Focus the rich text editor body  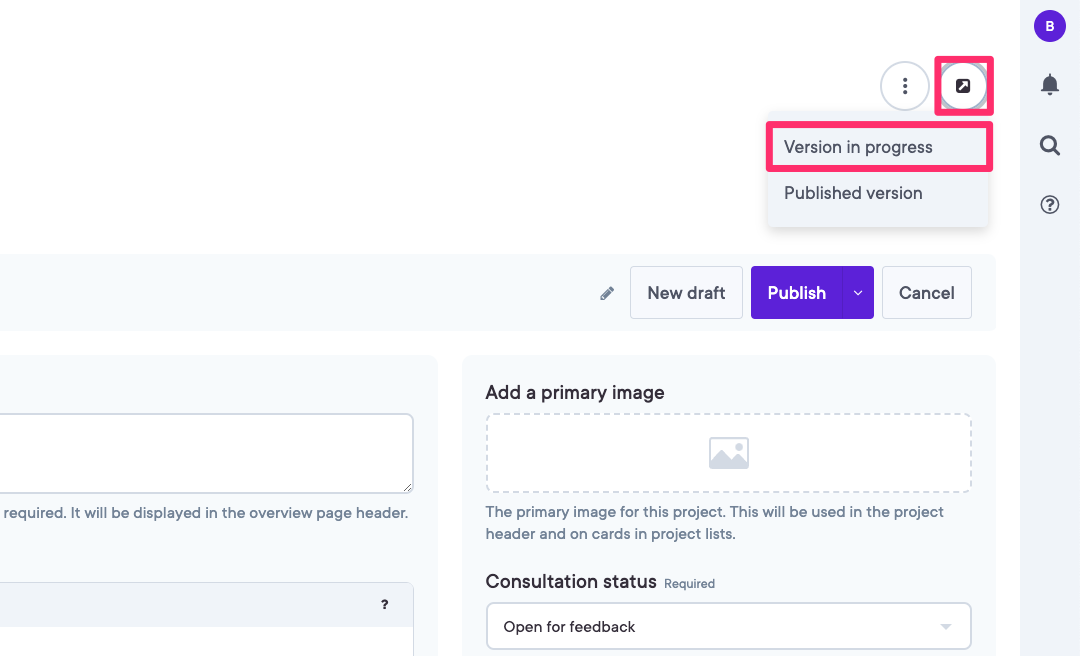tap(200, 642)
